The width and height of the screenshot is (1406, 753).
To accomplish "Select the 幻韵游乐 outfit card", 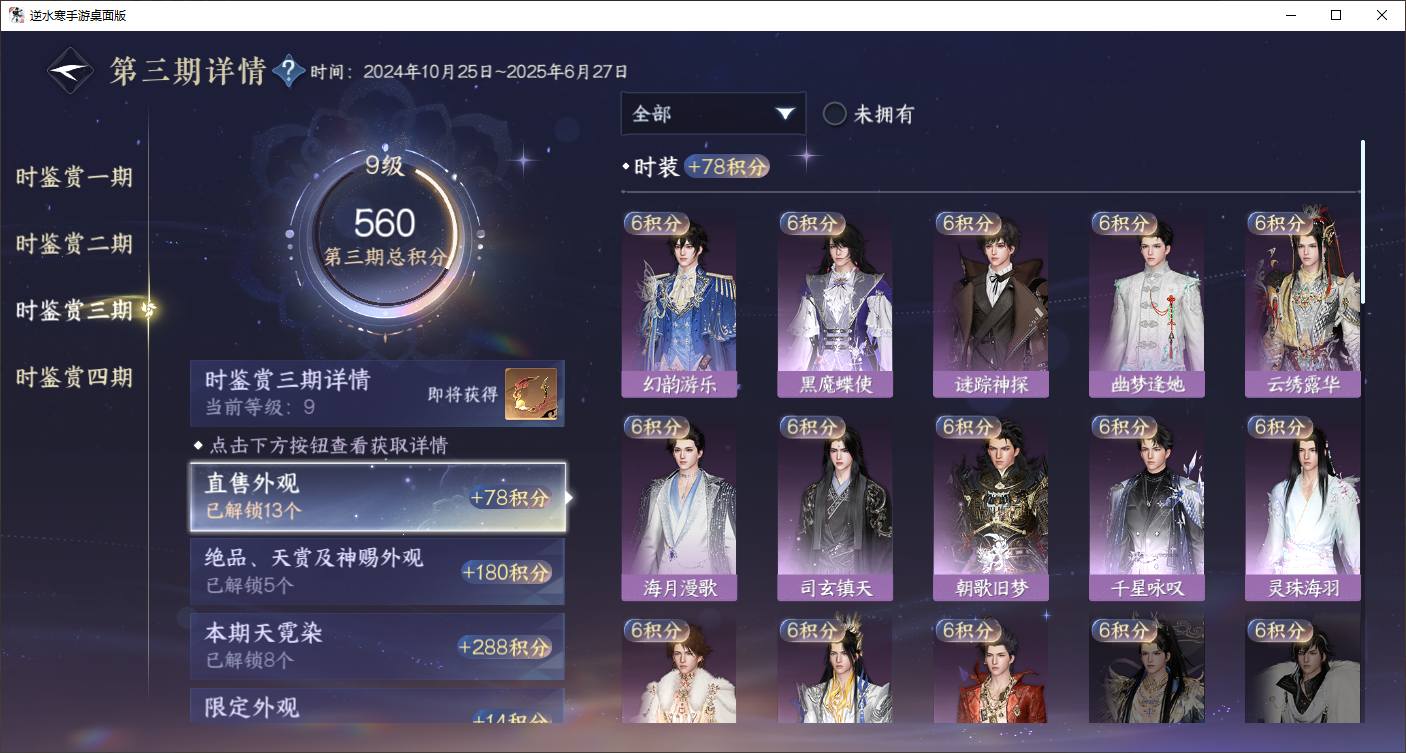I will (x=679, y=305).
